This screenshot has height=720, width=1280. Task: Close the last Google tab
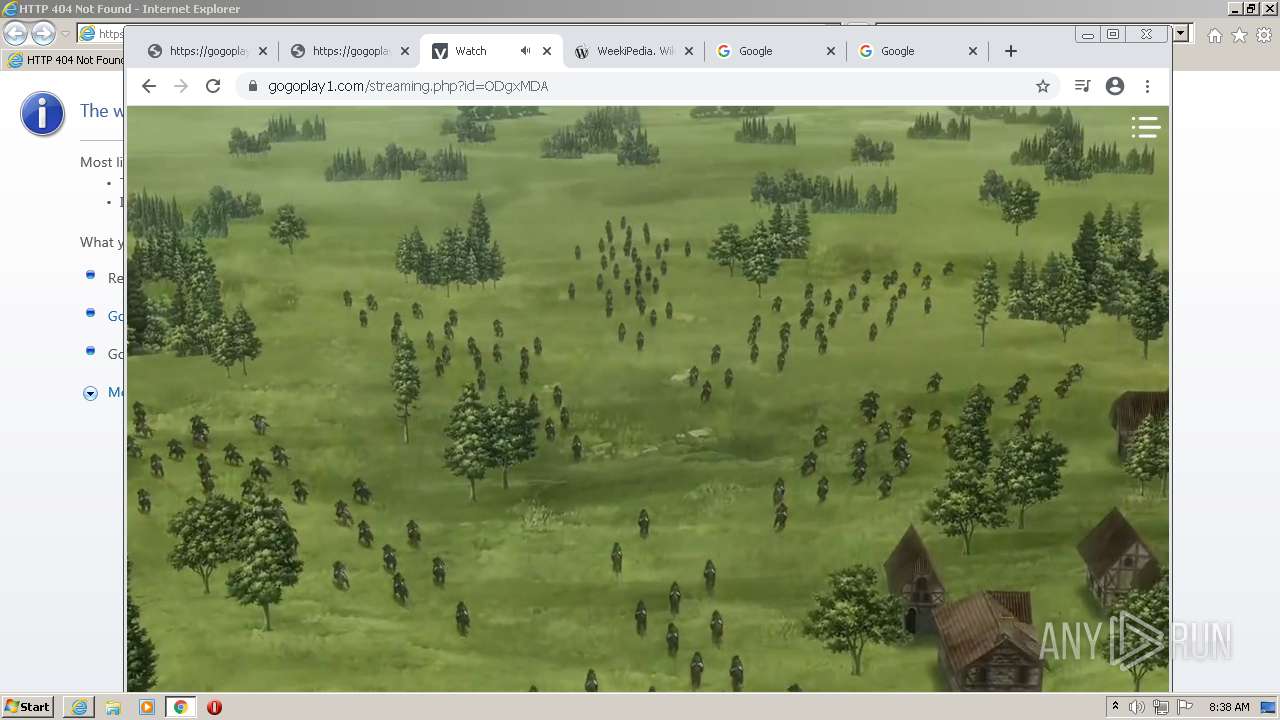(973, 51)
